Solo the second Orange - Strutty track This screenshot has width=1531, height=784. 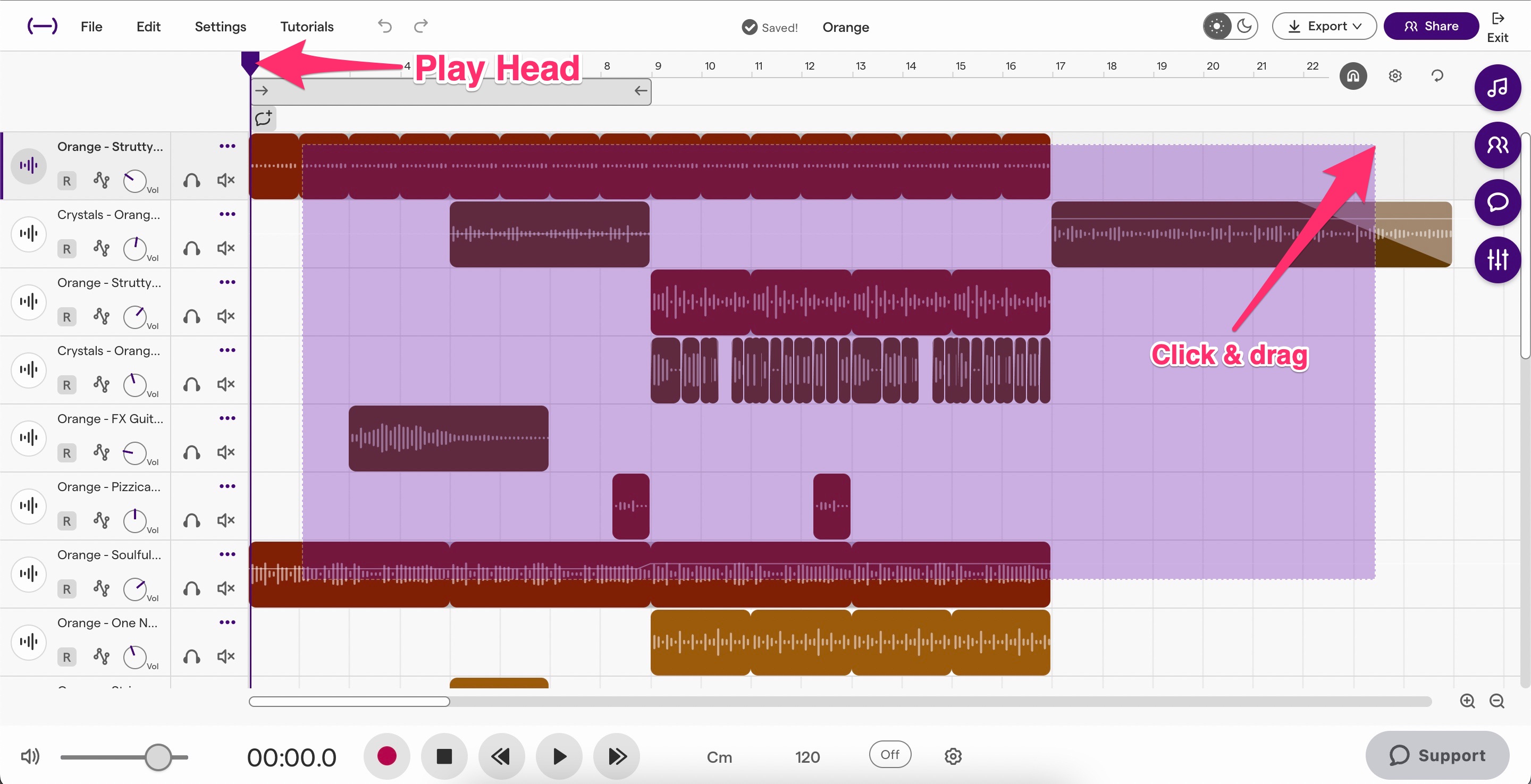tap(191, 316)
